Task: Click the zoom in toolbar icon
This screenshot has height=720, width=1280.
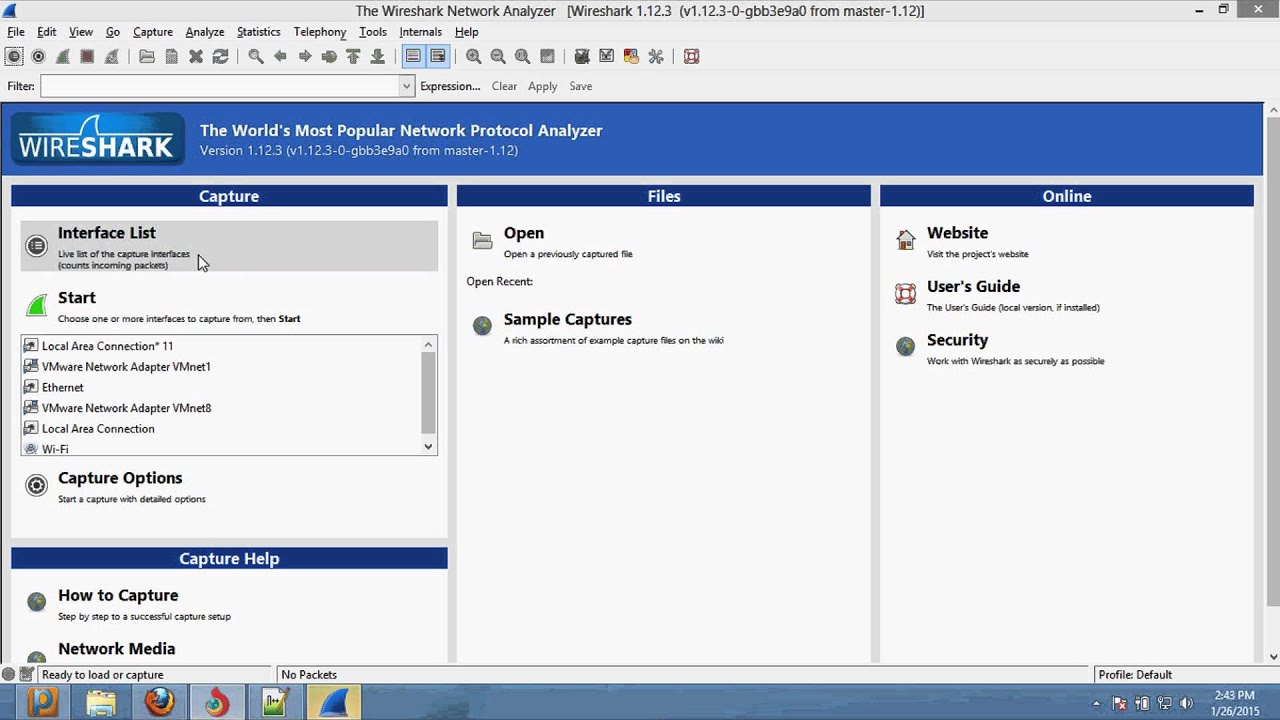Action: 473,57
